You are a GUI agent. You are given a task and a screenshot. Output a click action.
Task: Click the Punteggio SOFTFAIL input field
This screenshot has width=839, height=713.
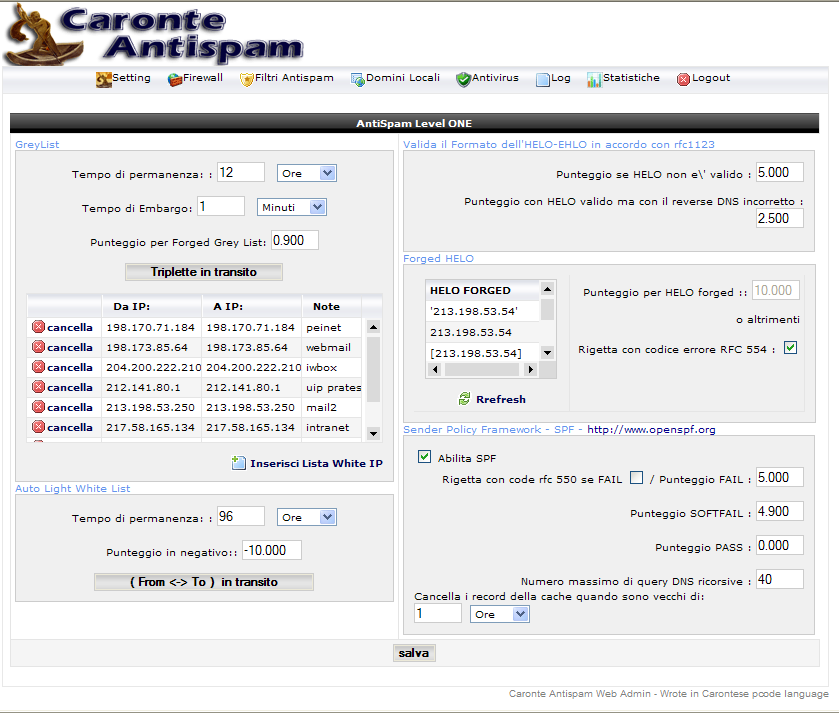pyautogui.click(x=780, y=512)
